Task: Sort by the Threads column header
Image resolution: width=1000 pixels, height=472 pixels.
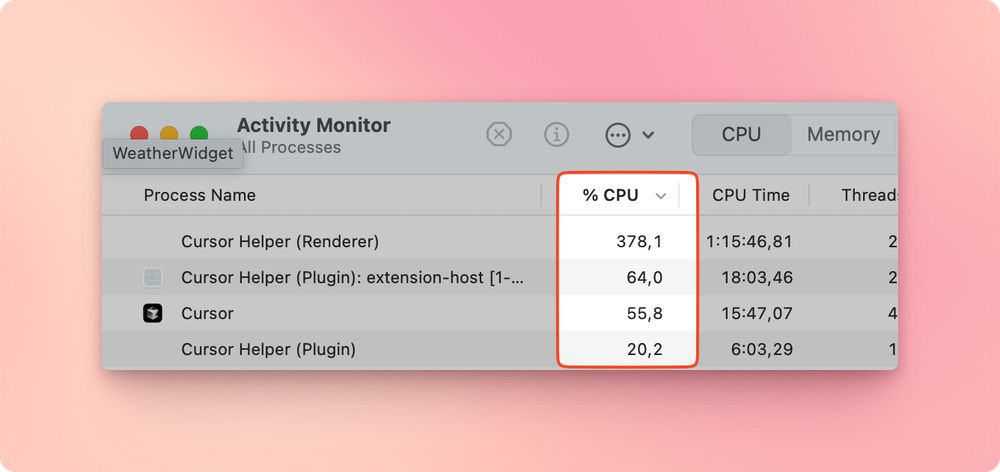Action: coord(870,195)
